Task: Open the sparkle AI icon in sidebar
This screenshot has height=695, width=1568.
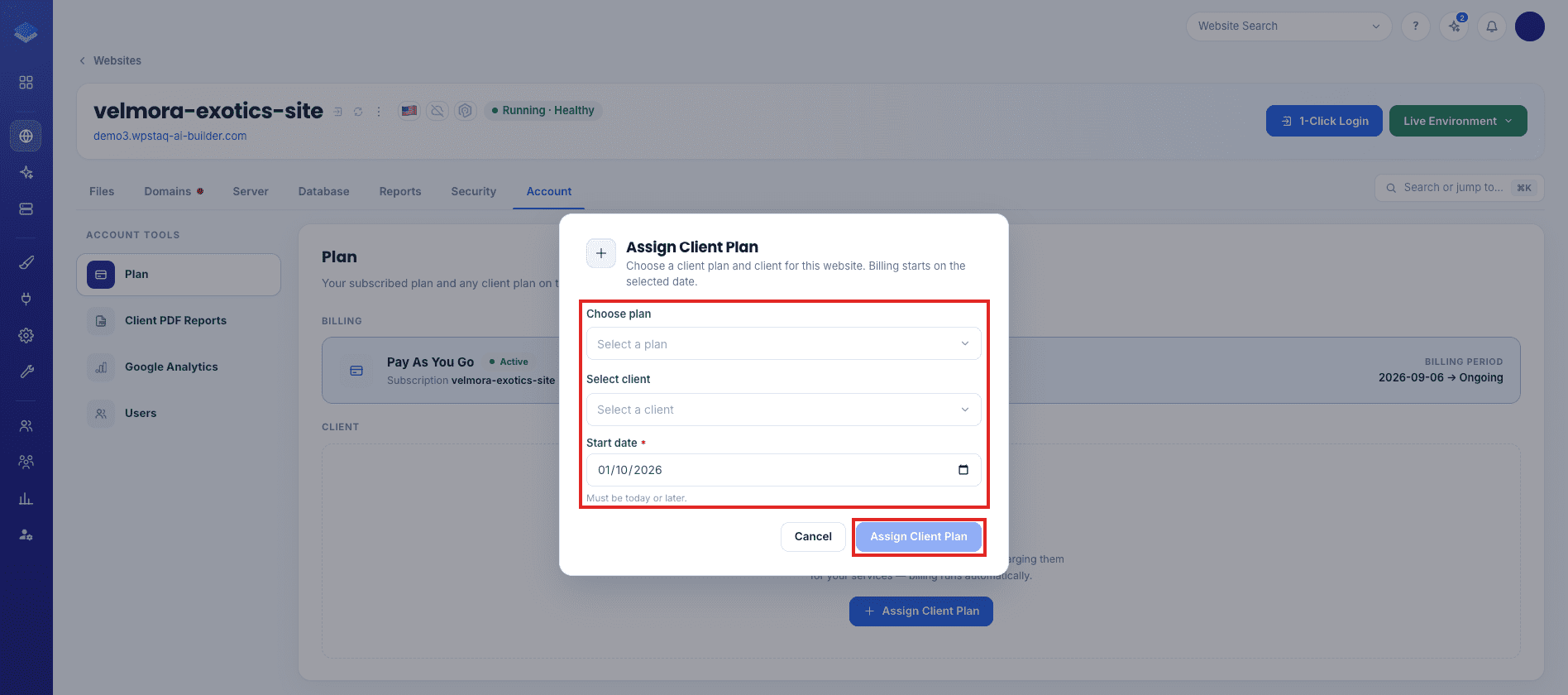Action: pos(26,172)
